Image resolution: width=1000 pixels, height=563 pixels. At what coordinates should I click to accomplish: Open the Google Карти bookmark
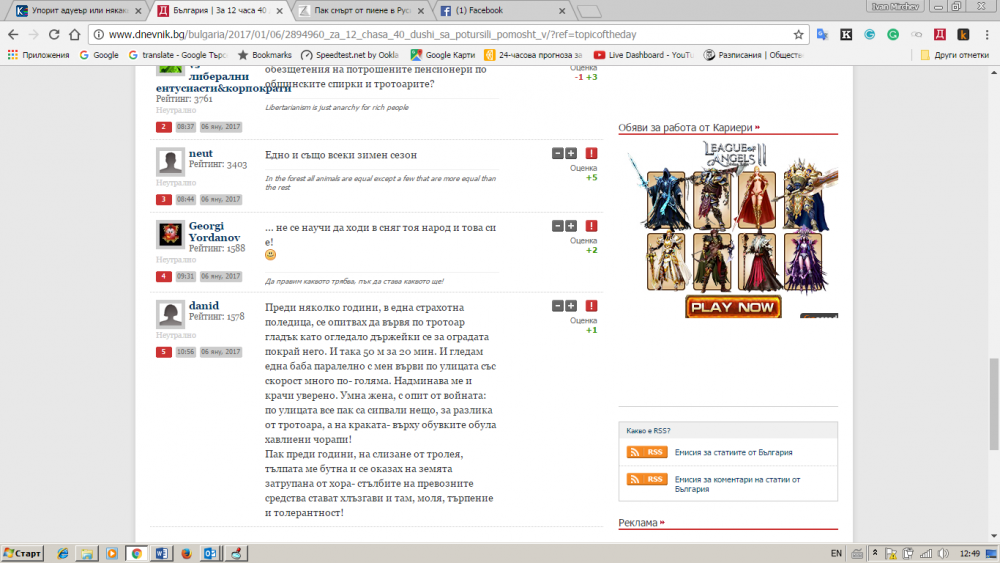442,55
